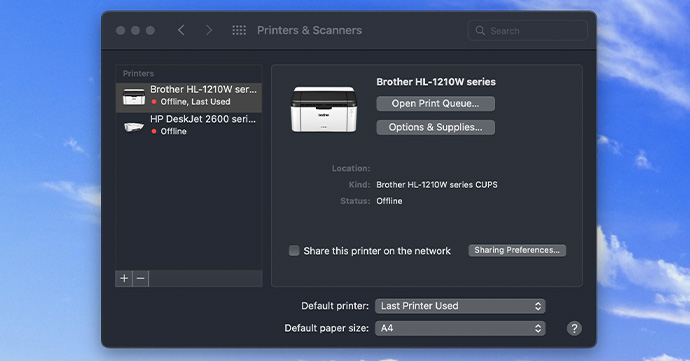
Task: Go back with the left chevron
Action: [181, 30]
